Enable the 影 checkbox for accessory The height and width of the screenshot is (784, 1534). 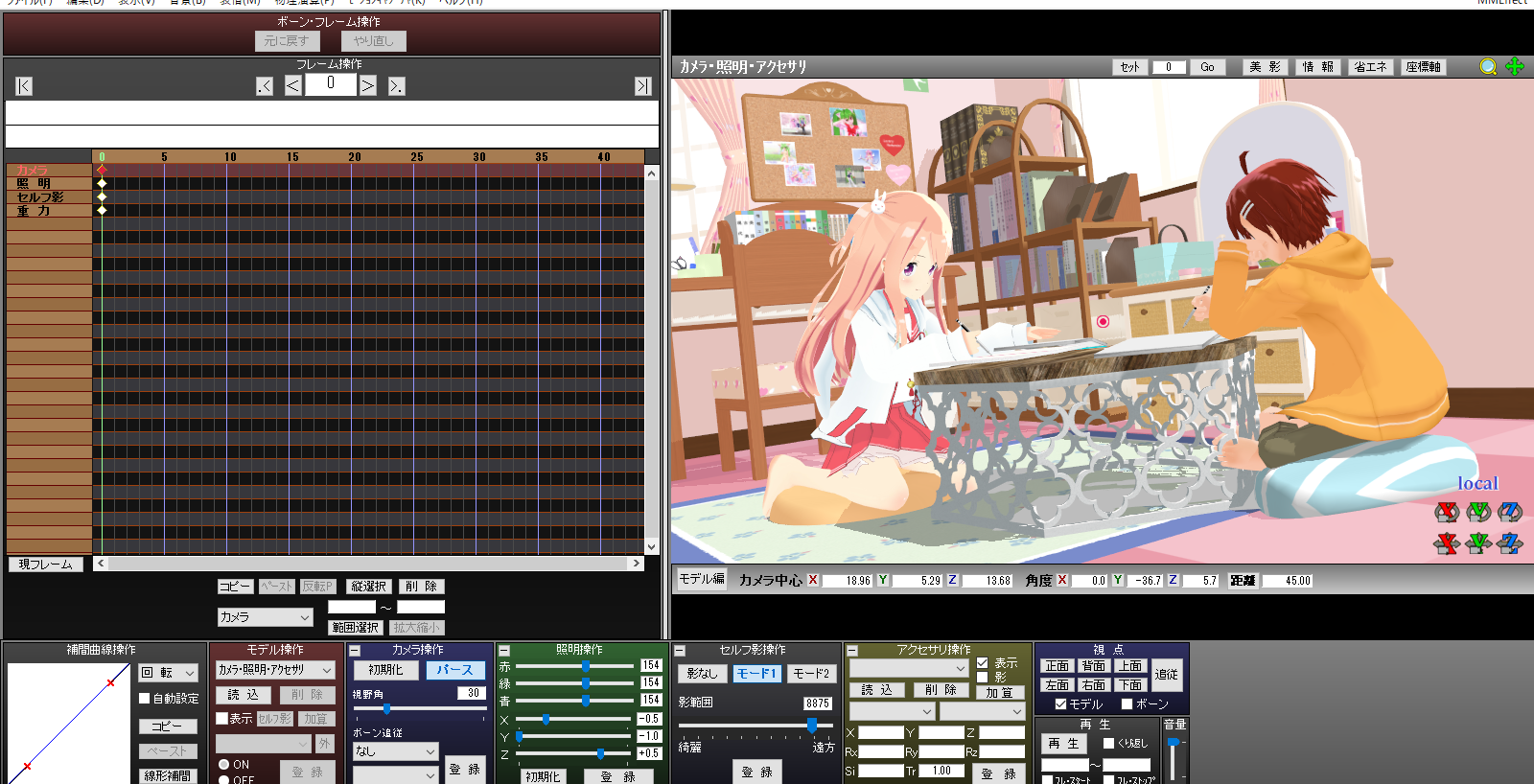coord(982,677)
